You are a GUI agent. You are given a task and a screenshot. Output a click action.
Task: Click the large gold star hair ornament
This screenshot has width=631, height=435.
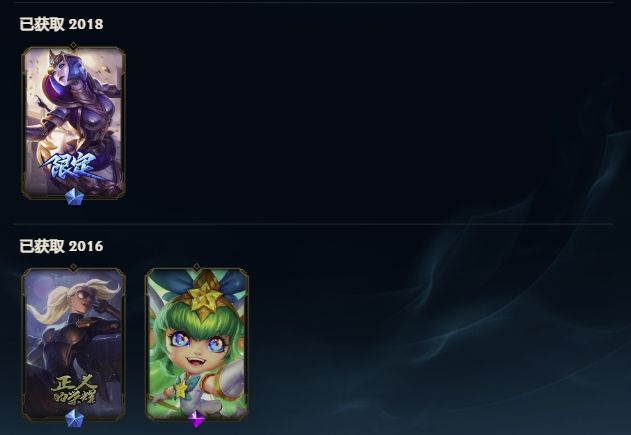click(x=203, y=297)
